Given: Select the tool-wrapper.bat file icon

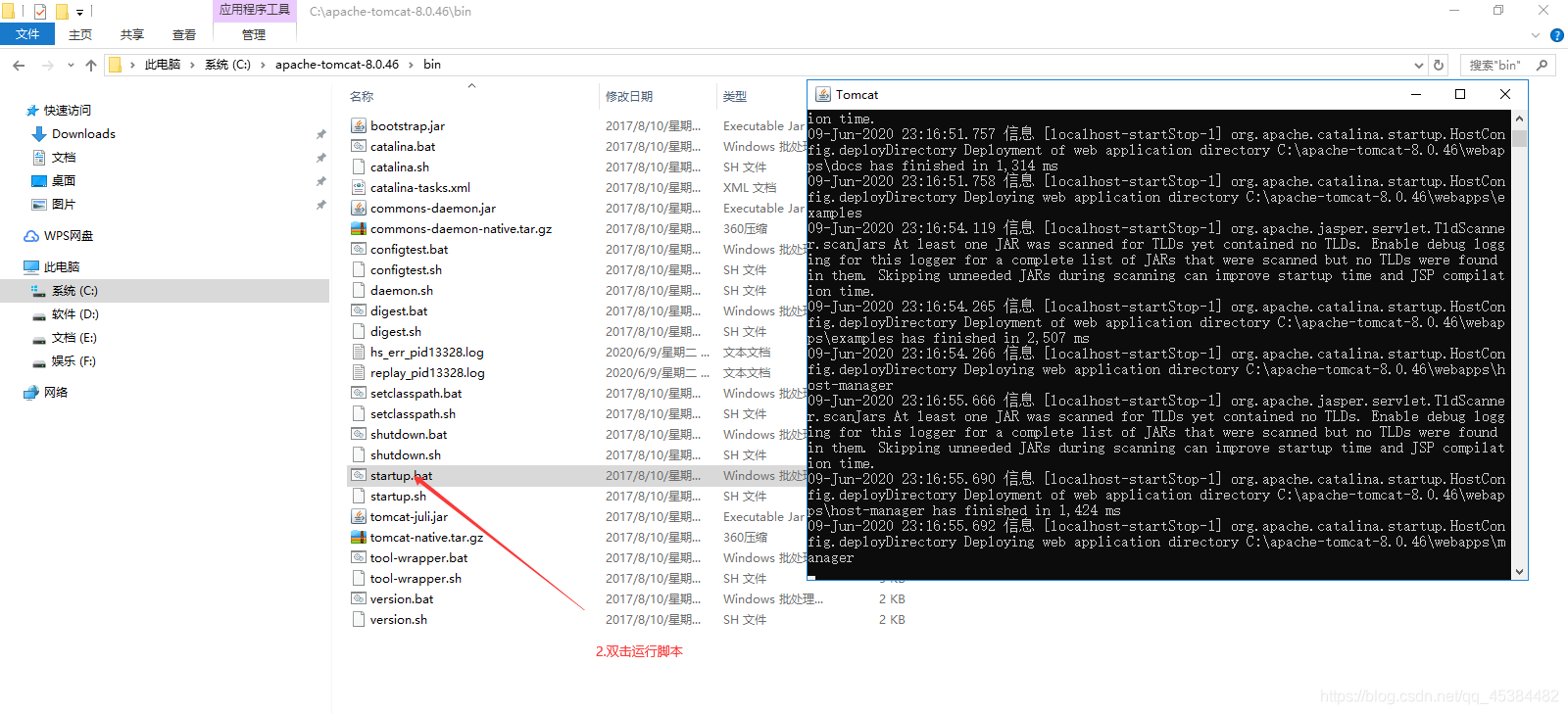Looking at the screenshot, I should 359,557.
